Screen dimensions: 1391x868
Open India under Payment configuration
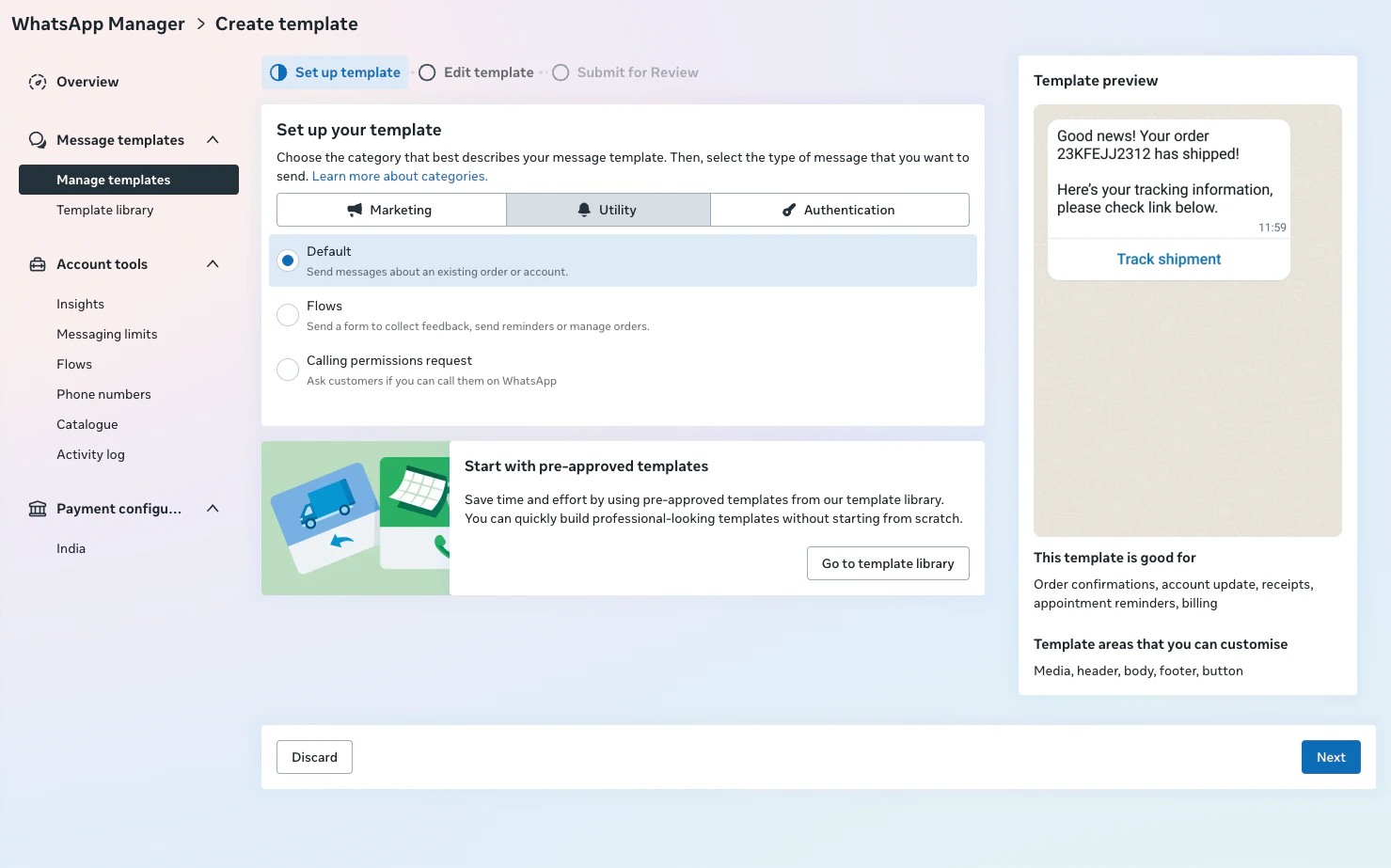(71, 548)
